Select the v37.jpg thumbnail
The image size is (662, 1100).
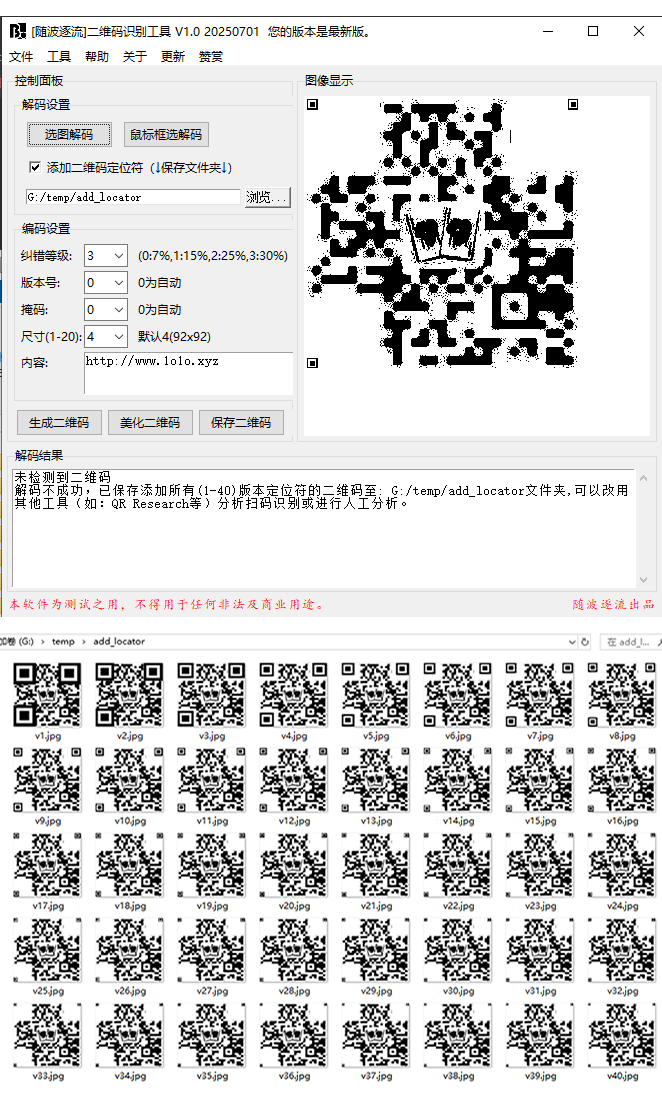[x=376, y=1035]
